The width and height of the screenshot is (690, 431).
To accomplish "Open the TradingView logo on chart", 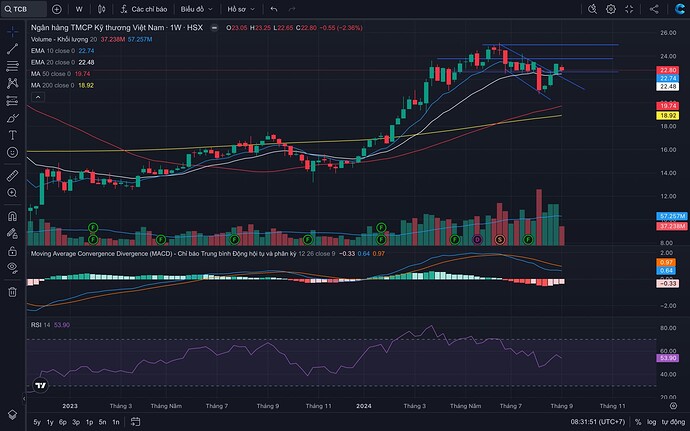I will pyautogui.click(x=40, y=386).
